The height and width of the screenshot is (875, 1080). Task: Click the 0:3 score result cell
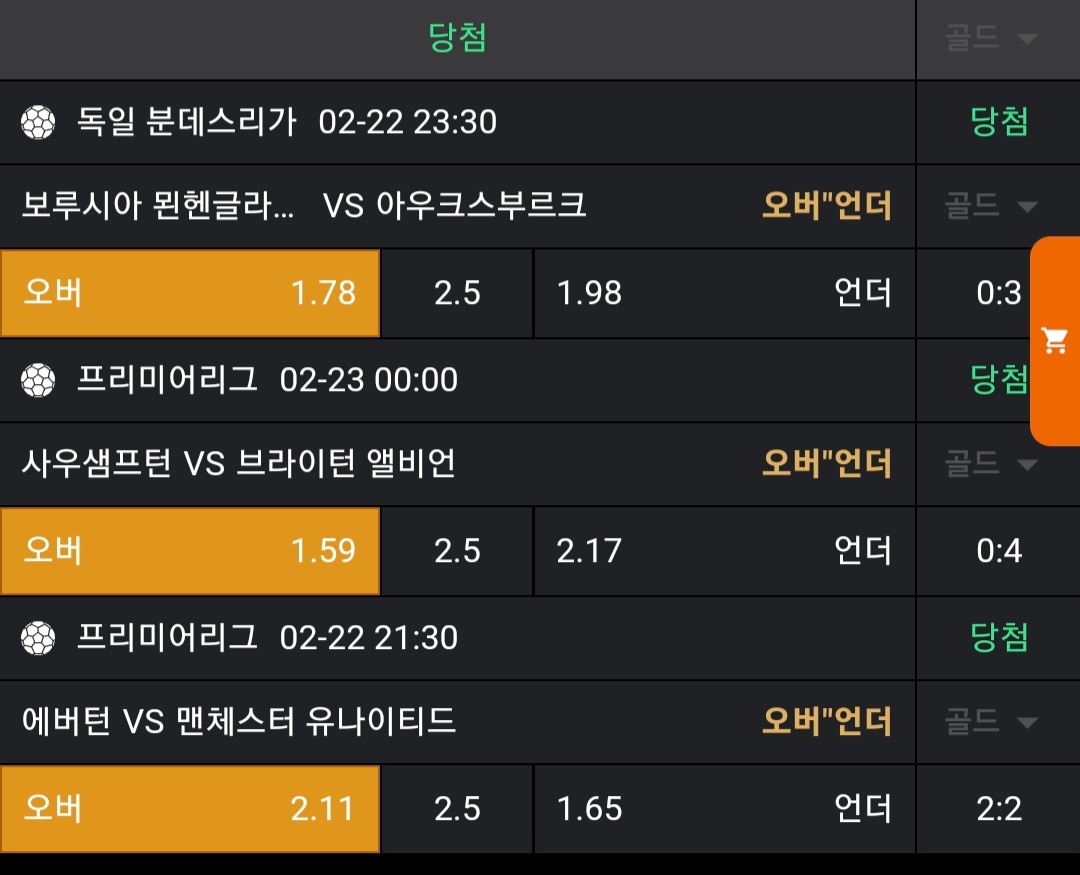coord(999,293)
